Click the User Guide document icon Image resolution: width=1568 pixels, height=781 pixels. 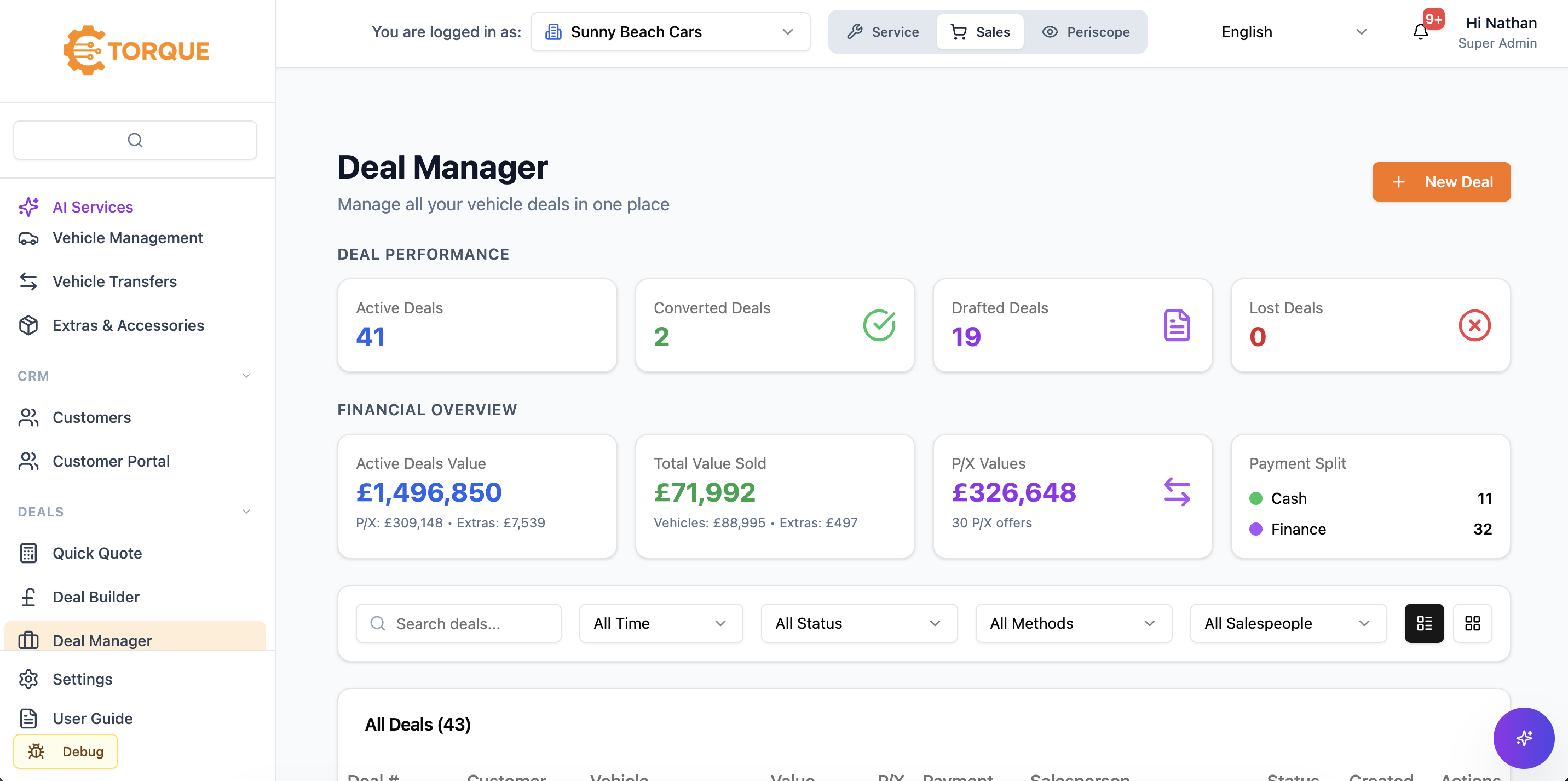(28, 719)
